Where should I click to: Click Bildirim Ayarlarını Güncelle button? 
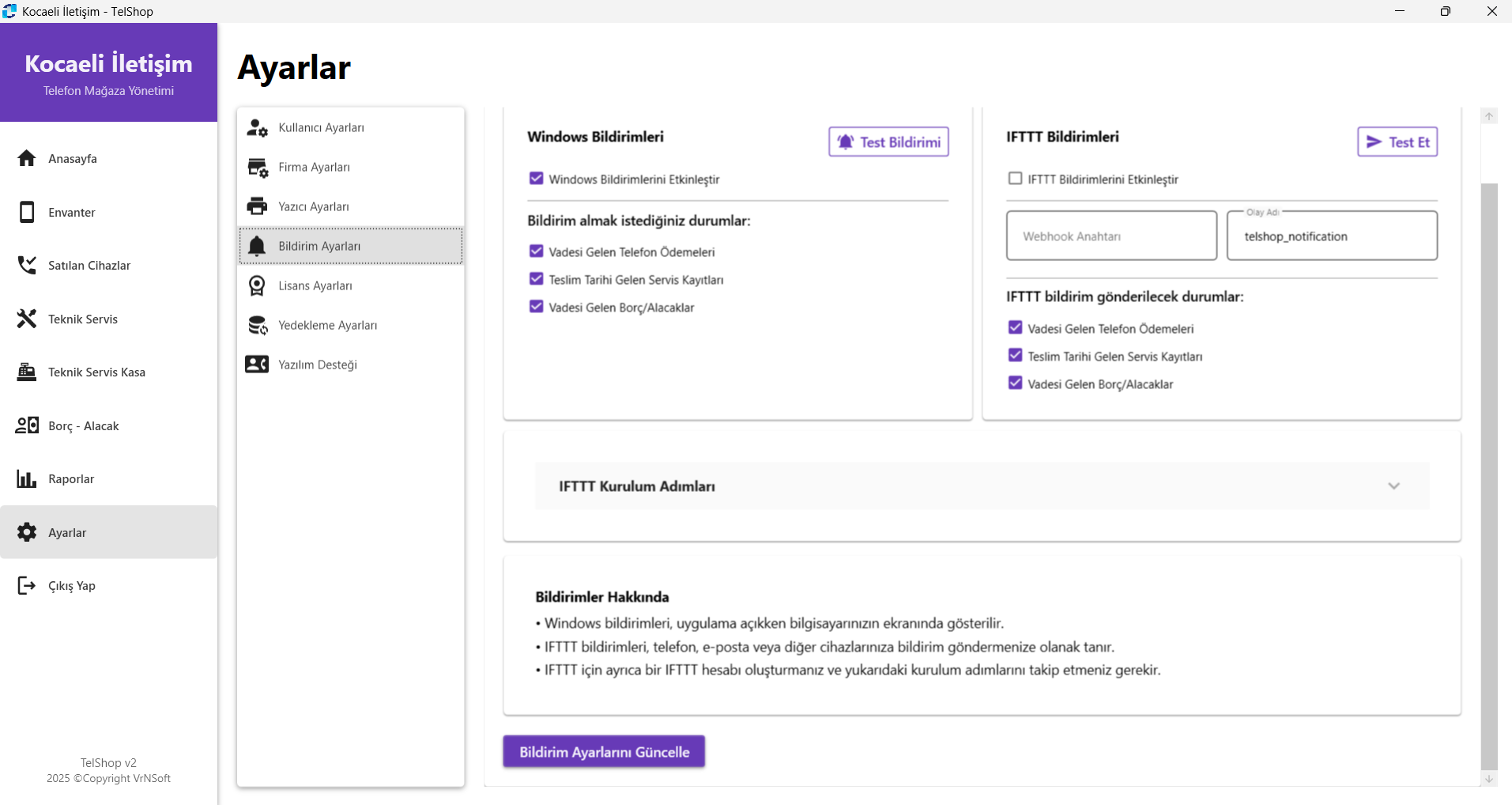click(x=604, y=751)
